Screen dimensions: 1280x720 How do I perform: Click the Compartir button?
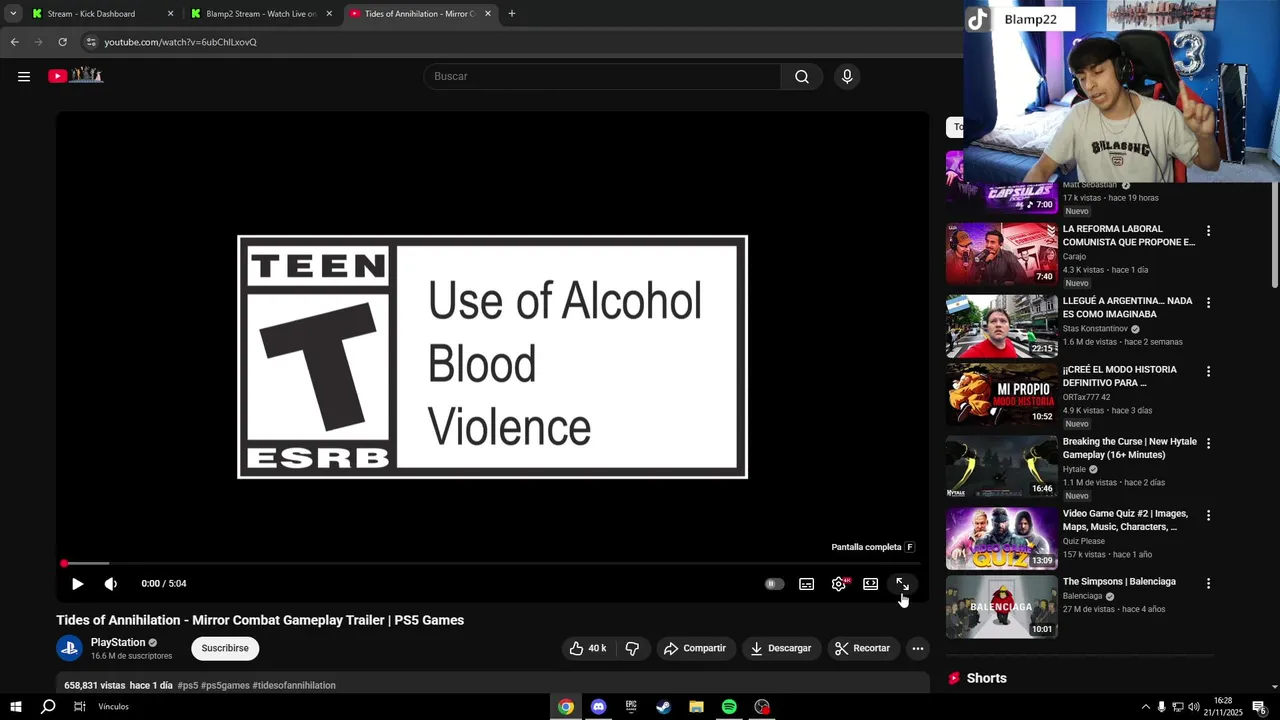click(x=694, y=648)
